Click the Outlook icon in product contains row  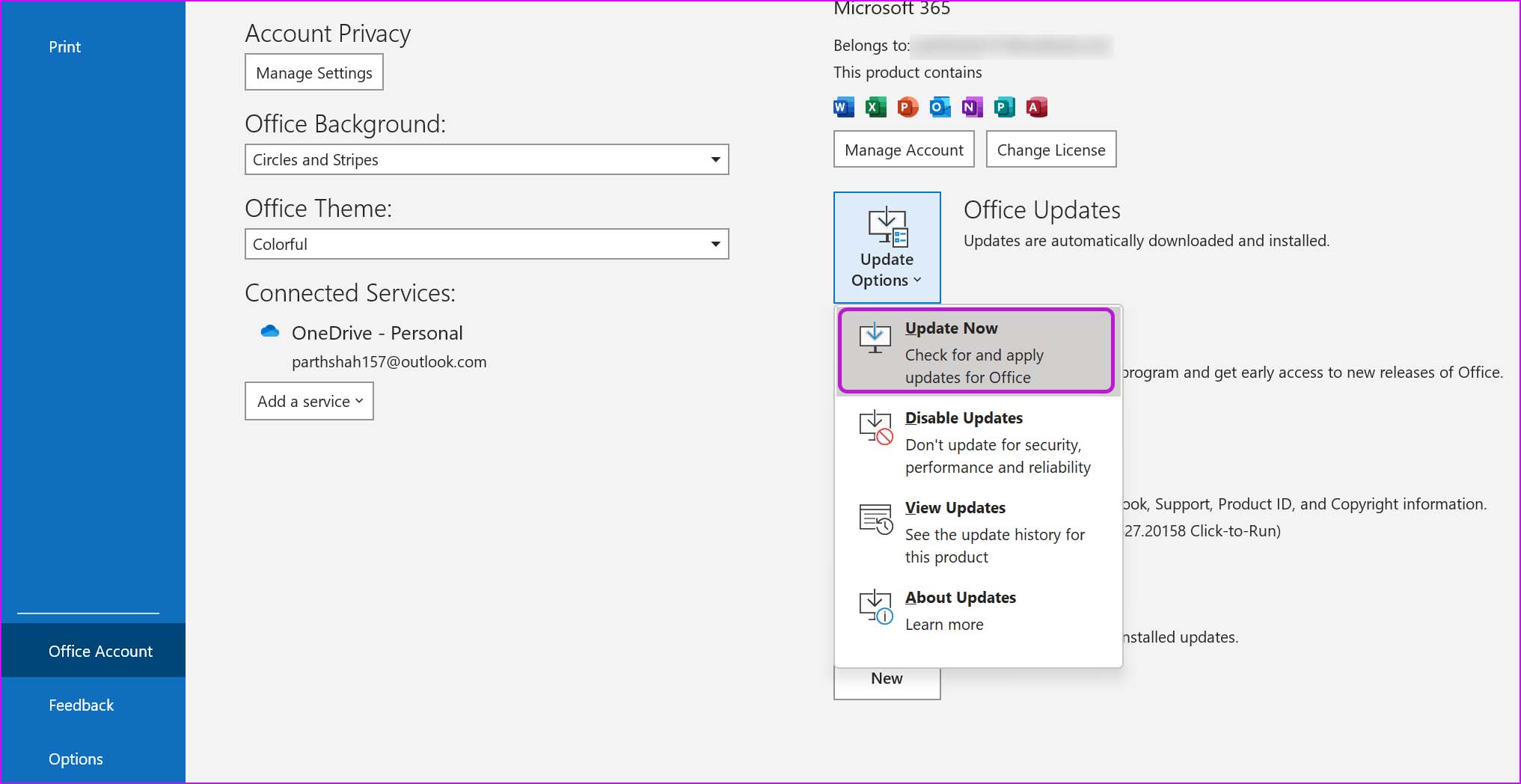click(939, 107)
